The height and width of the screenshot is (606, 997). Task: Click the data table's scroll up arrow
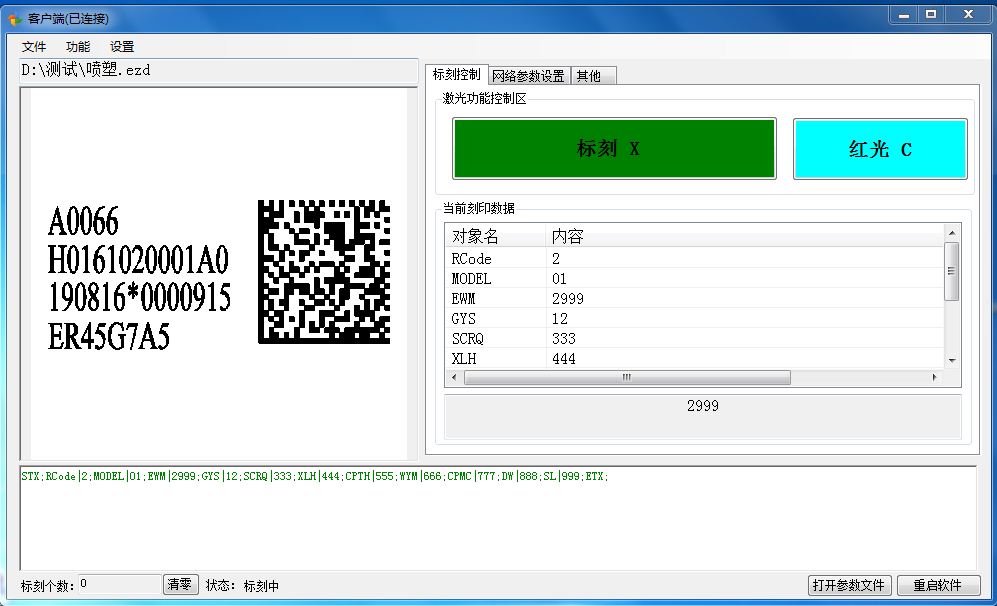click(952, 233)
